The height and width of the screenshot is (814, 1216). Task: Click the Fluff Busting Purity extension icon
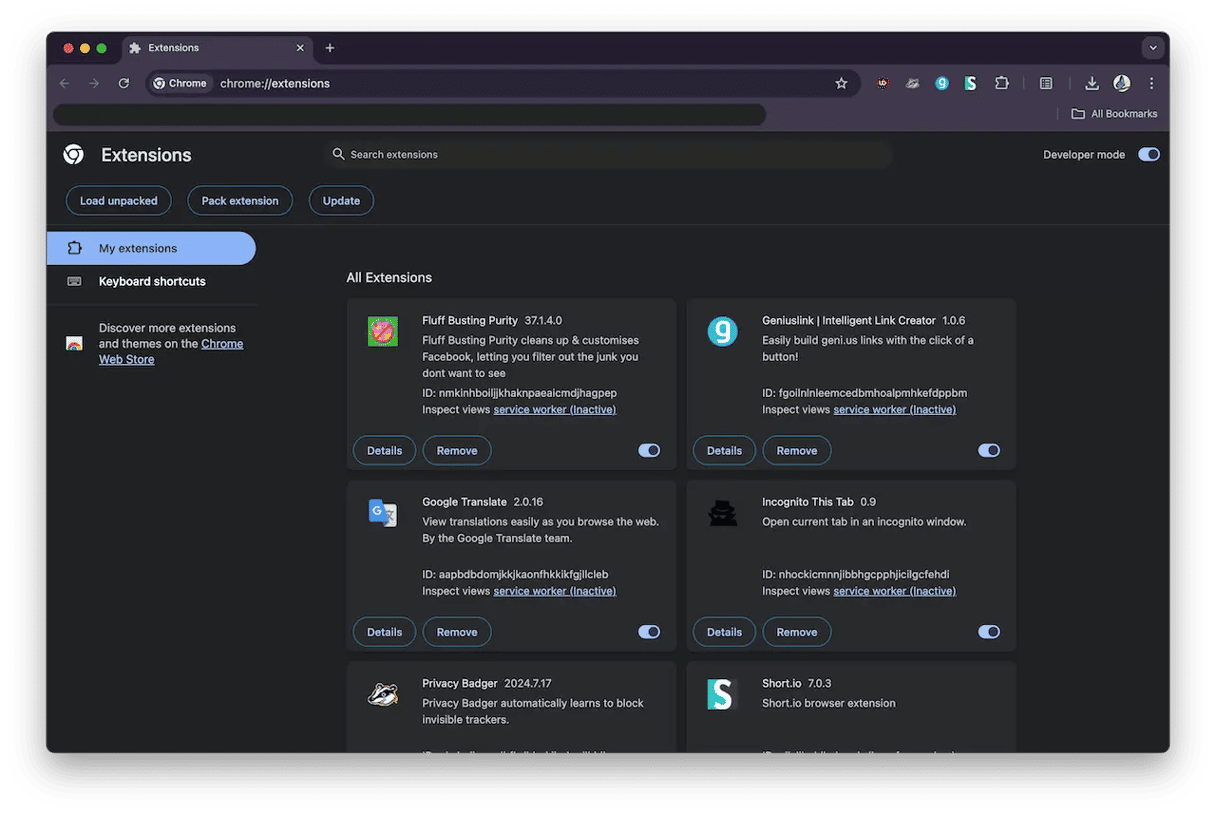pyautogui.click(x=382, y=331)
